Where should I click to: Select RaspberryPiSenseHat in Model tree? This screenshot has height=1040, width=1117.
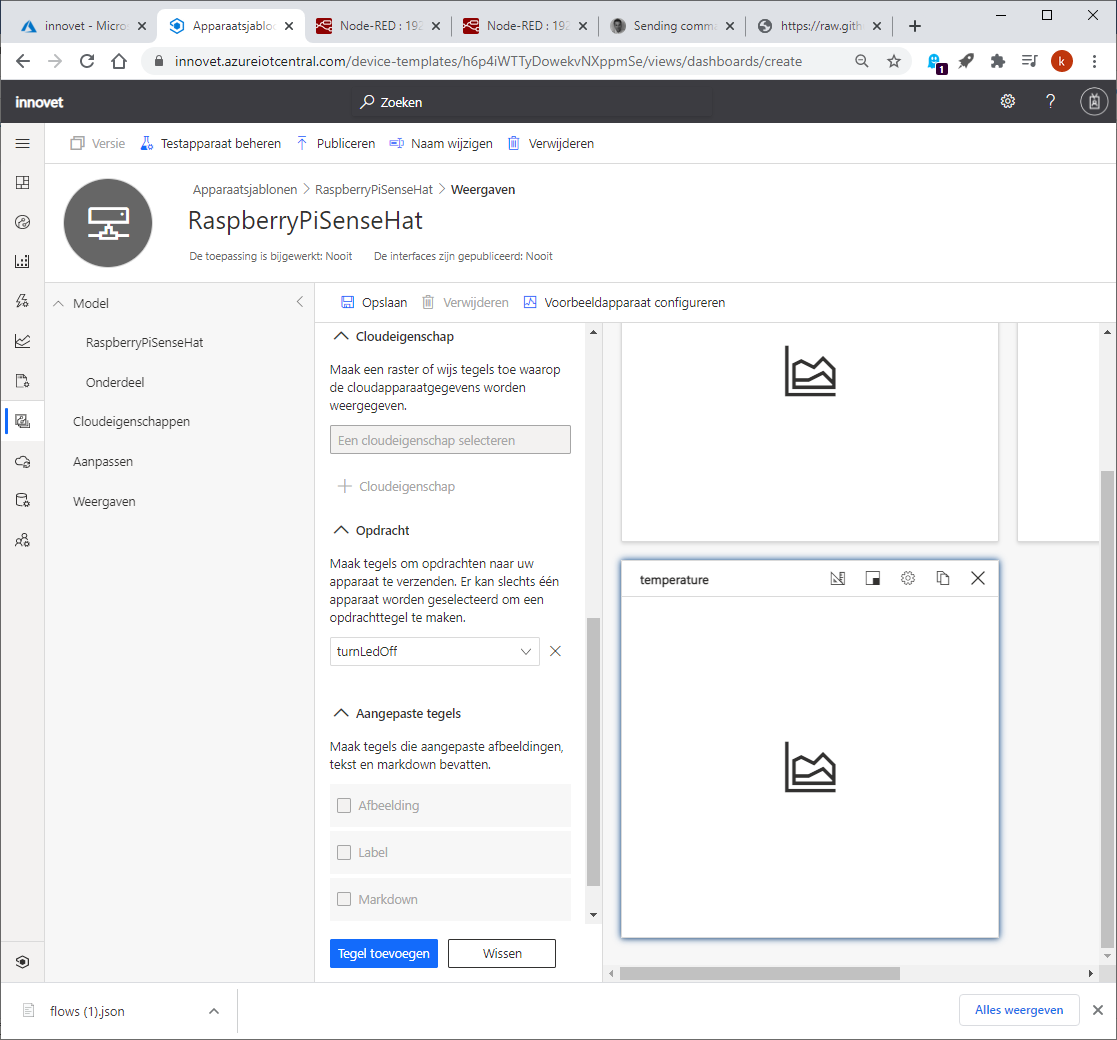pos(145,343)
